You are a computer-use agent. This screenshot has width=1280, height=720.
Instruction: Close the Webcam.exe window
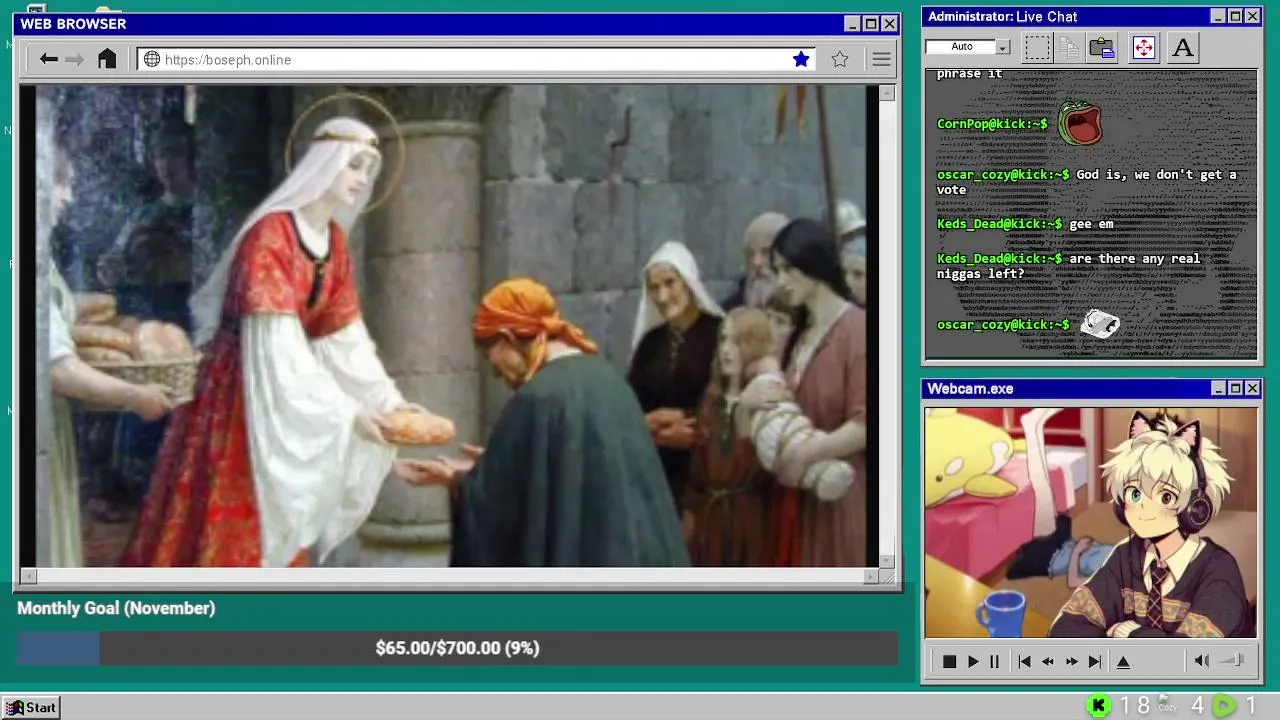click(x=1252, y=388)
